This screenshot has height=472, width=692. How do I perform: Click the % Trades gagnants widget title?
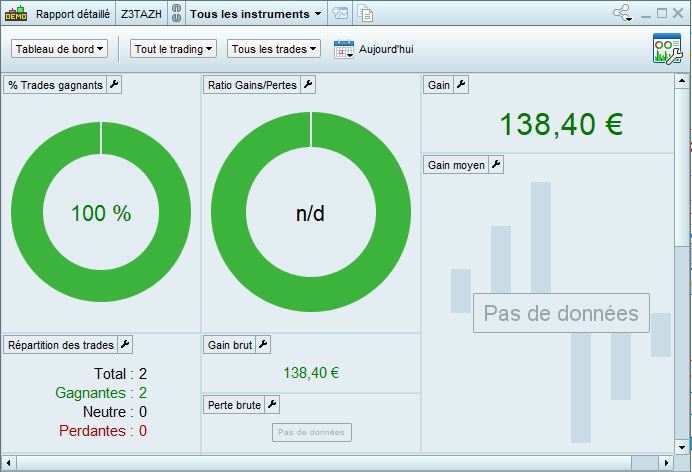pos(55,85)
